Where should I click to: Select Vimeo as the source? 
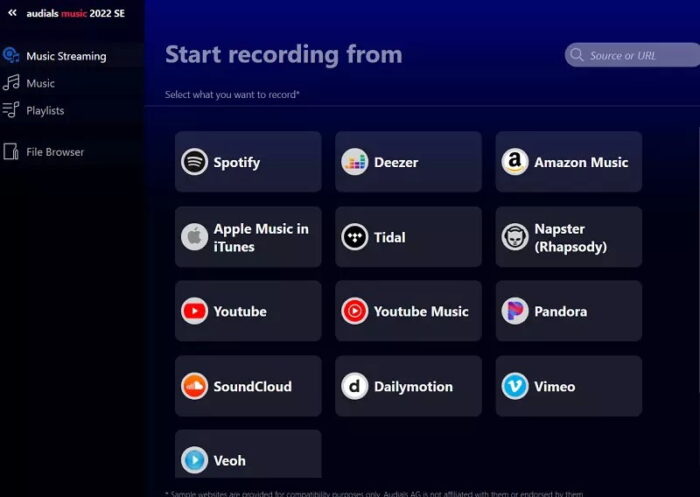pyautogui.click(x=569, y=386)
